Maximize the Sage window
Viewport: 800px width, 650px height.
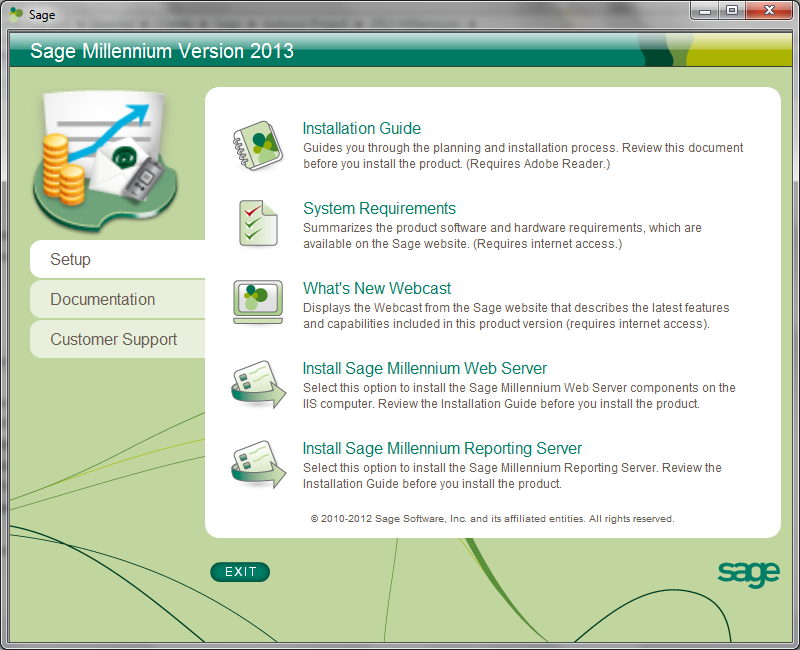point(732,11)
